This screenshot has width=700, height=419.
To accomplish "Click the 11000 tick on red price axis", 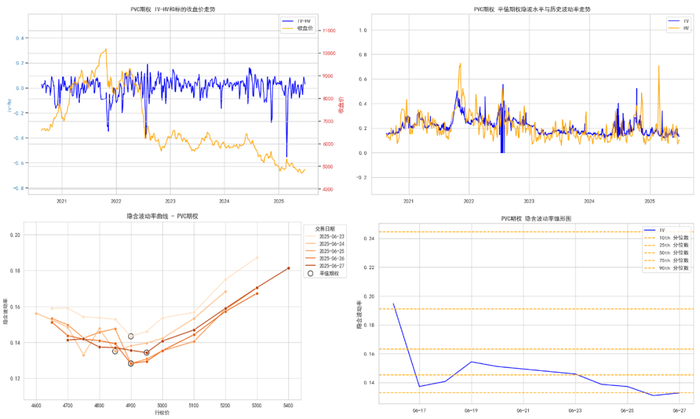I will (x=329, y=30).
